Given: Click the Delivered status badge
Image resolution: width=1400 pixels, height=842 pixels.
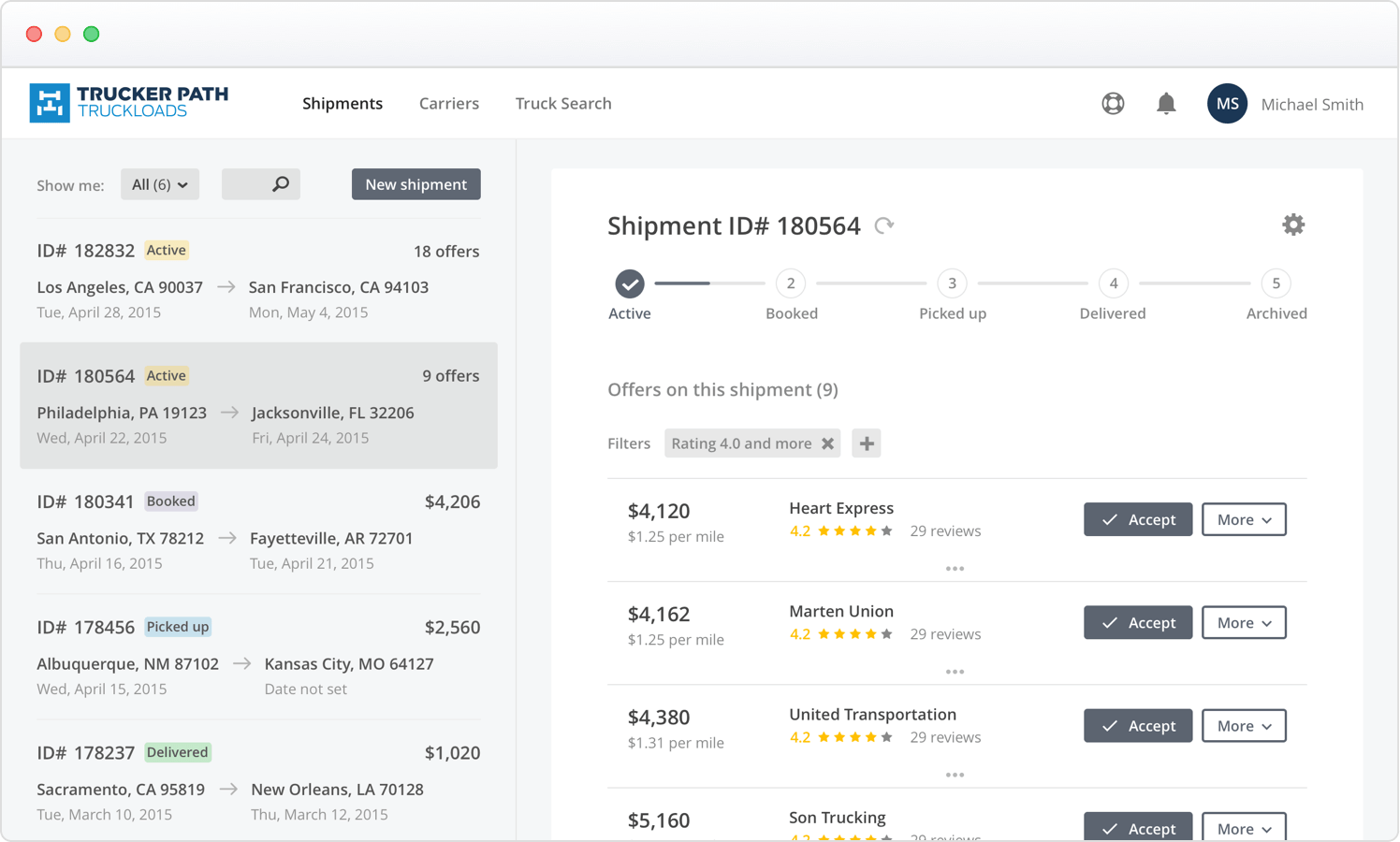Looking at the screenshot, I should click(178, 752).
